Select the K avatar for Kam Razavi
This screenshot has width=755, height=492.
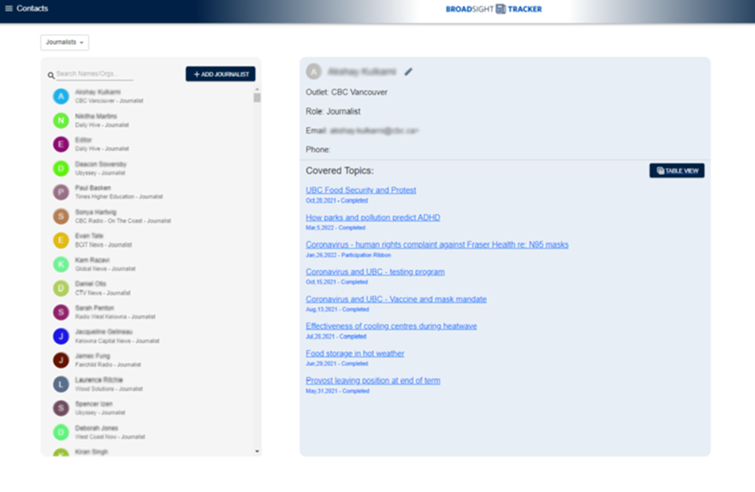[61, 264]
